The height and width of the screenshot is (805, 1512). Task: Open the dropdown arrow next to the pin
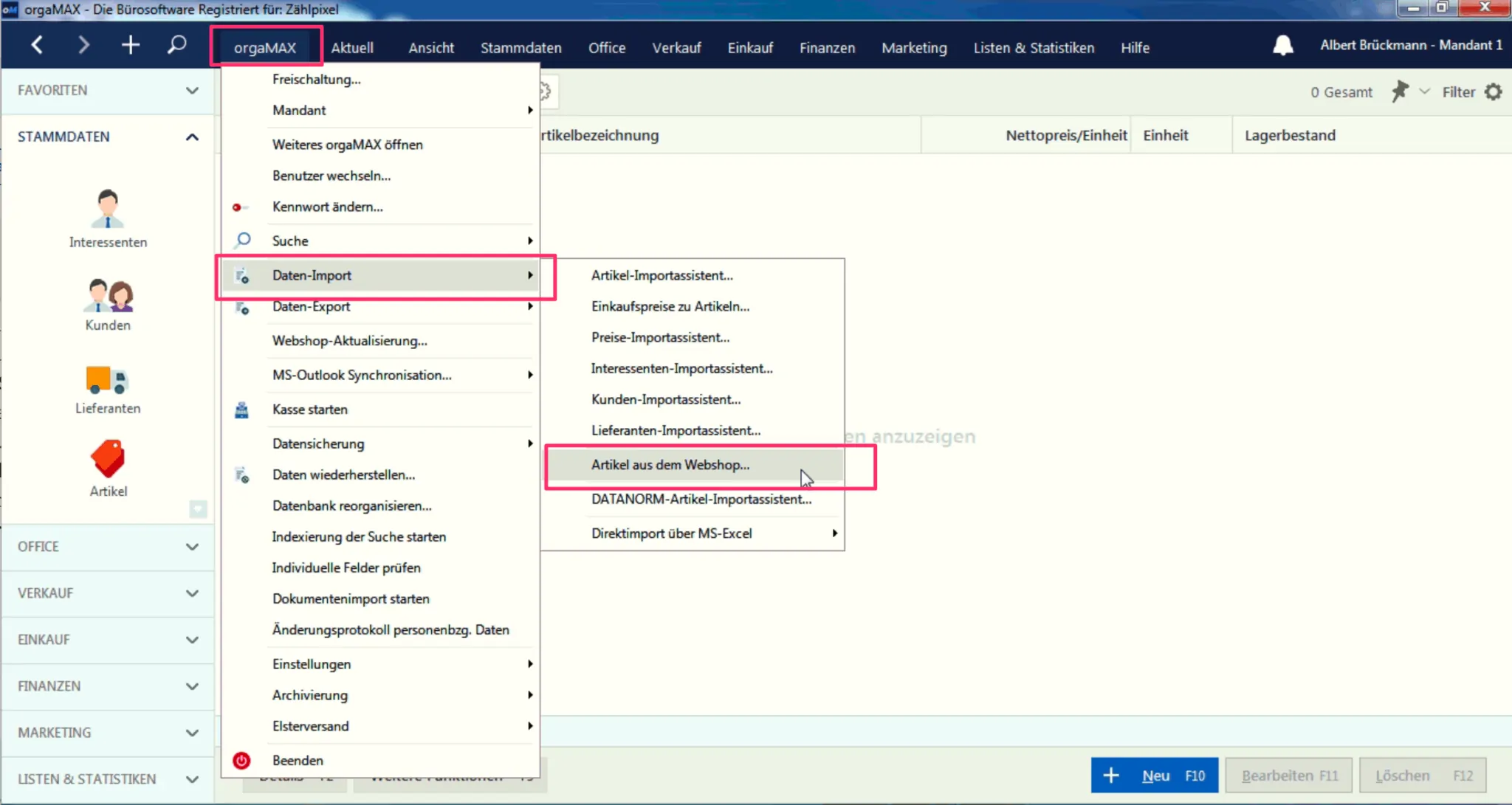point(1425,91)
